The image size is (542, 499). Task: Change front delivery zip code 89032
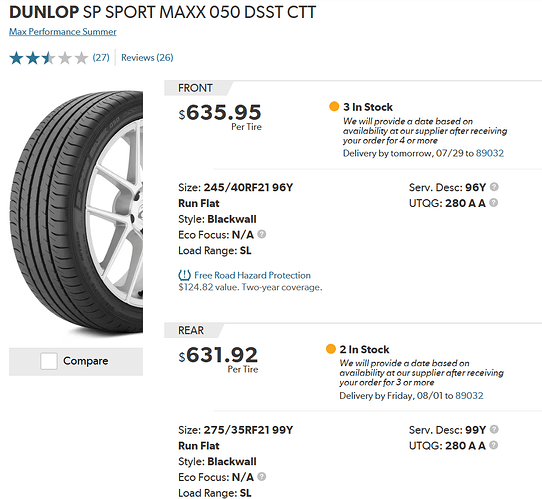(x=490, y=153)
